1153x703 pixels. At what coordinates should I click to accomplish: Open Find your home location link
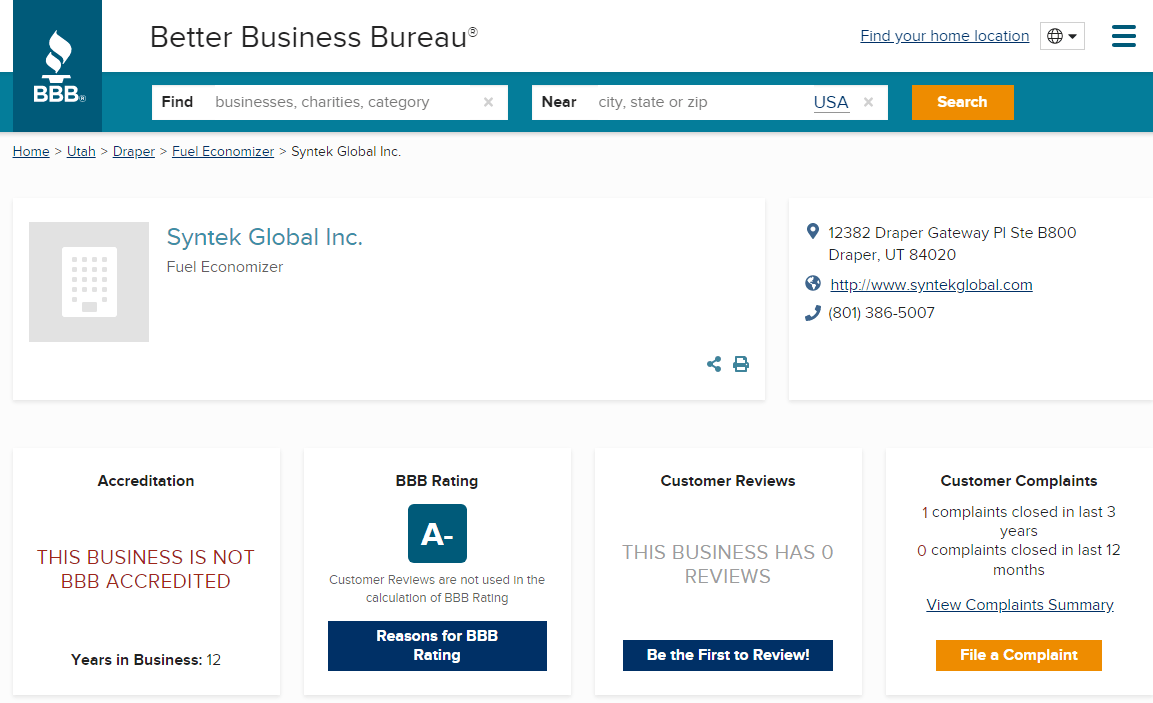click(x=944, y=36)
